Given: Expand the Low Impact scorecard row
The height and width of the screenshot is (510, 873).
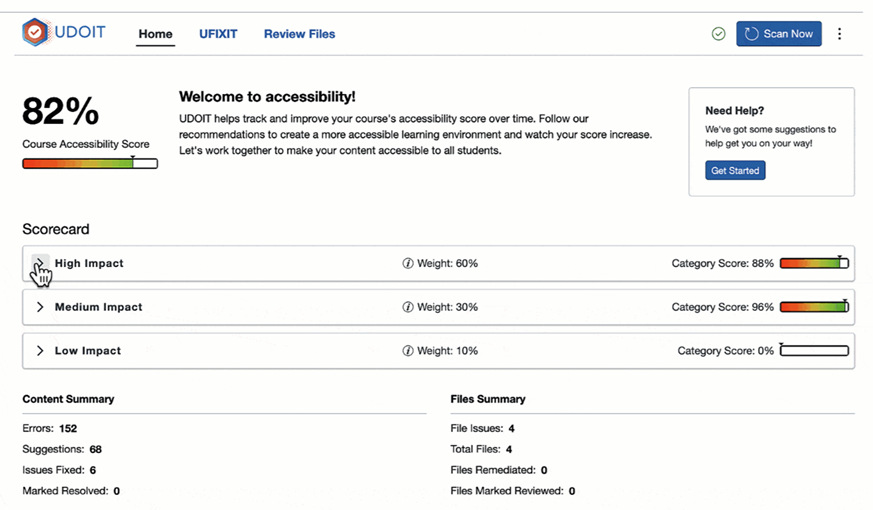Looking at the screenshot, I should [x=40, y=351].
